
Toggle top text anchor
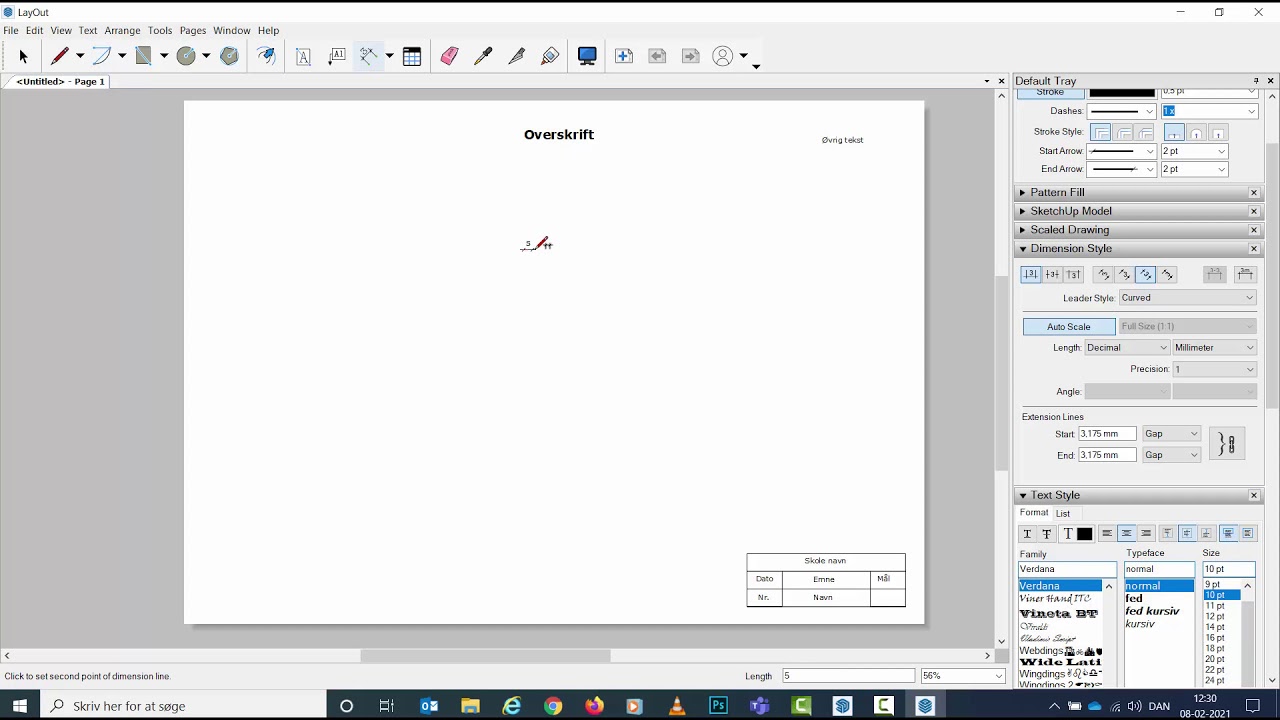pos(1167,534)
